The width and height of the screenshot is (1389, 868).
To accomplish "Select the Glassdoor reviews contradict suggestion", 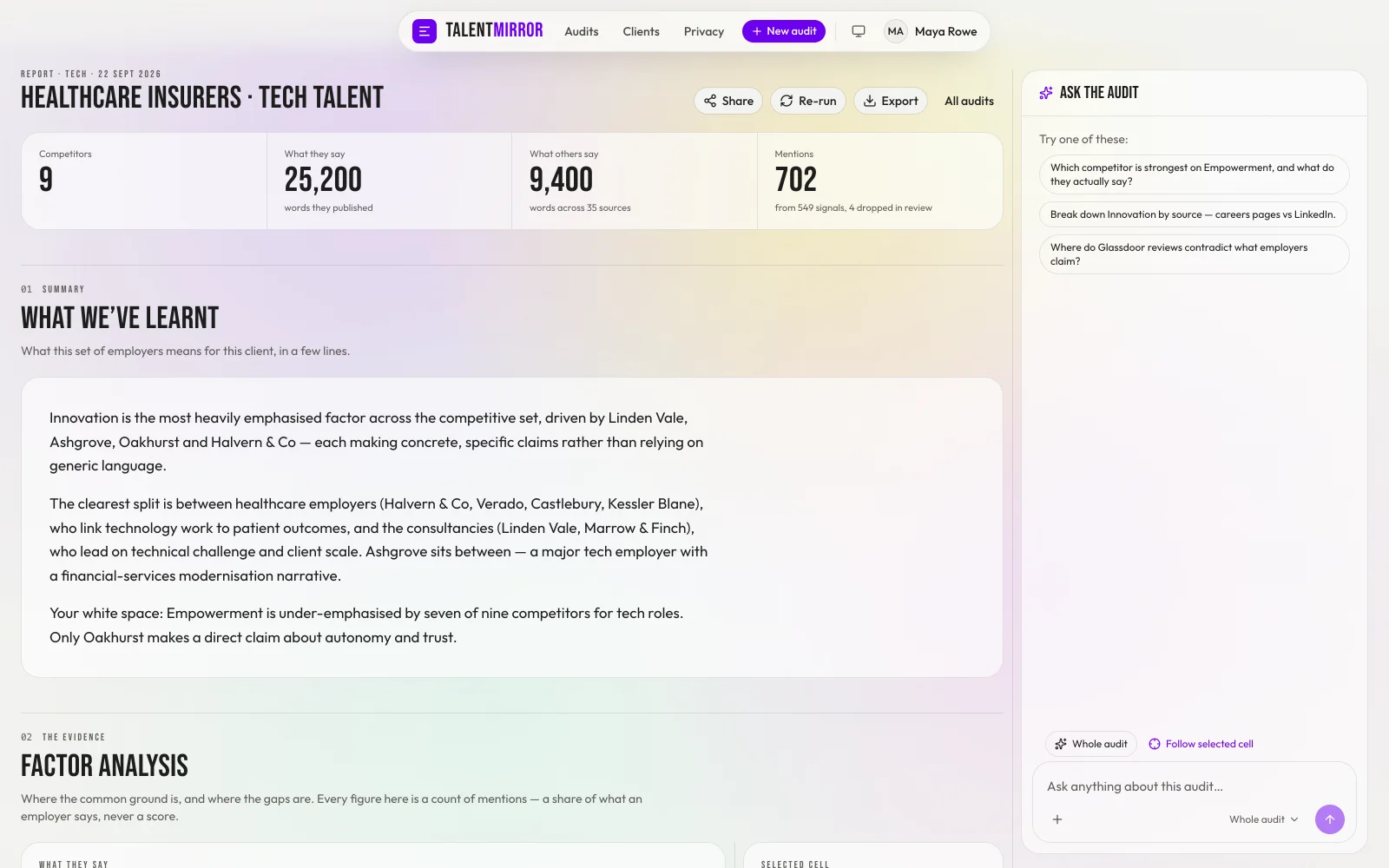I will [x=1194, y=254].
